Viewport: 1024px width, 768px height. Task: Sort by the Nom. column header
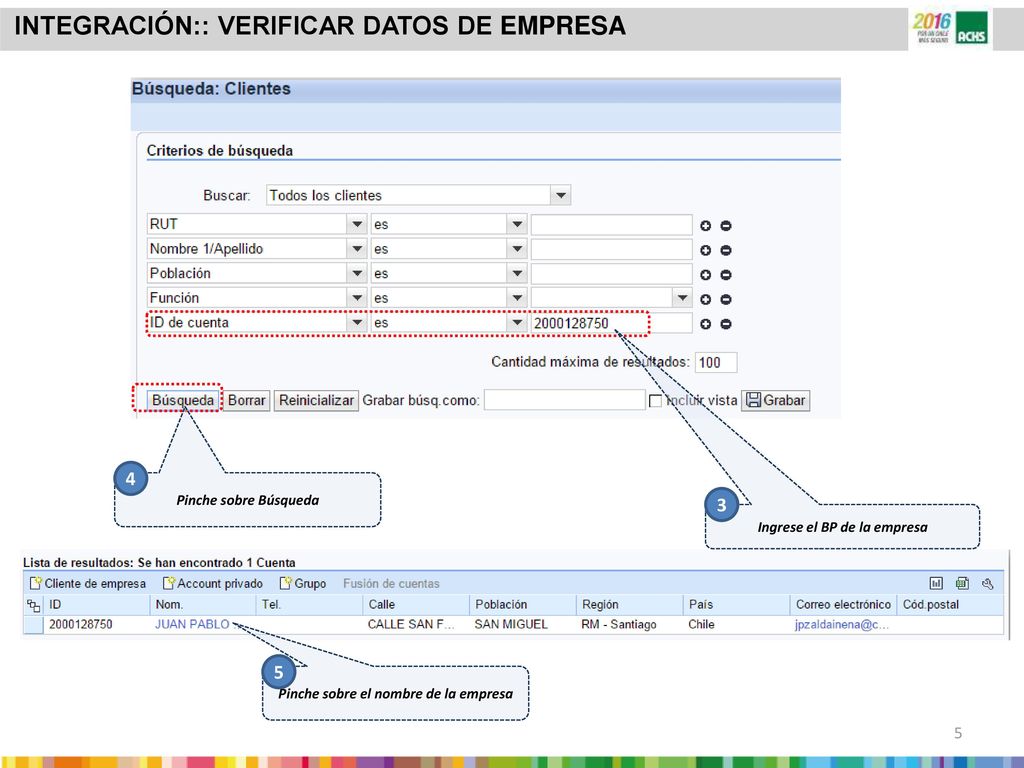pos(202,605)
